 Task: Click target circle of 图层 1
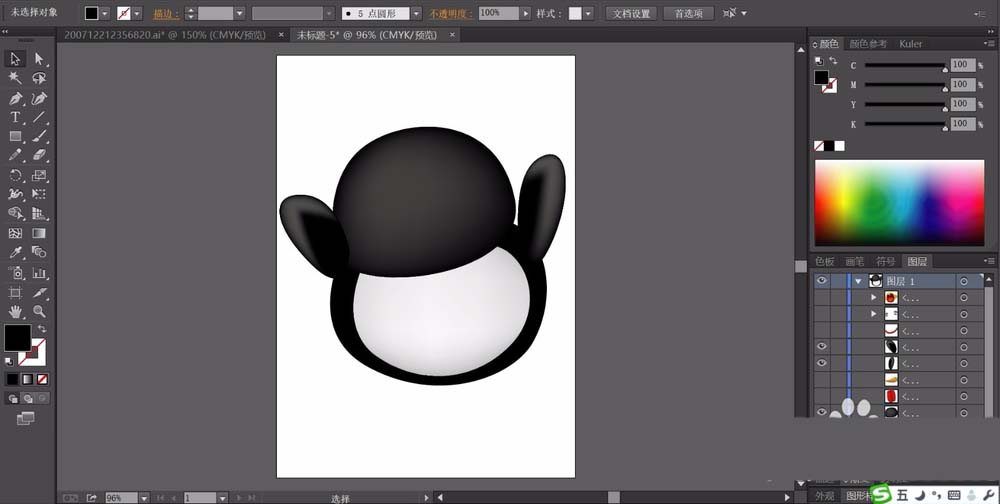click(x=963, y=281)
